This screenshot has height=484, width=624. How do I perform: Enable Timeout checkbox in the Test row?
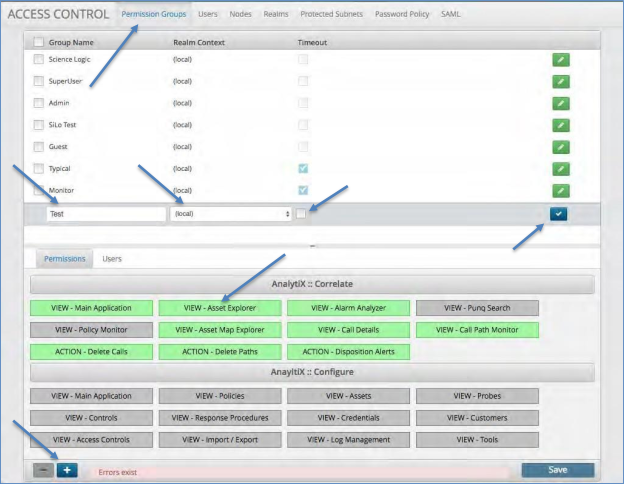[x=301, y=212]
